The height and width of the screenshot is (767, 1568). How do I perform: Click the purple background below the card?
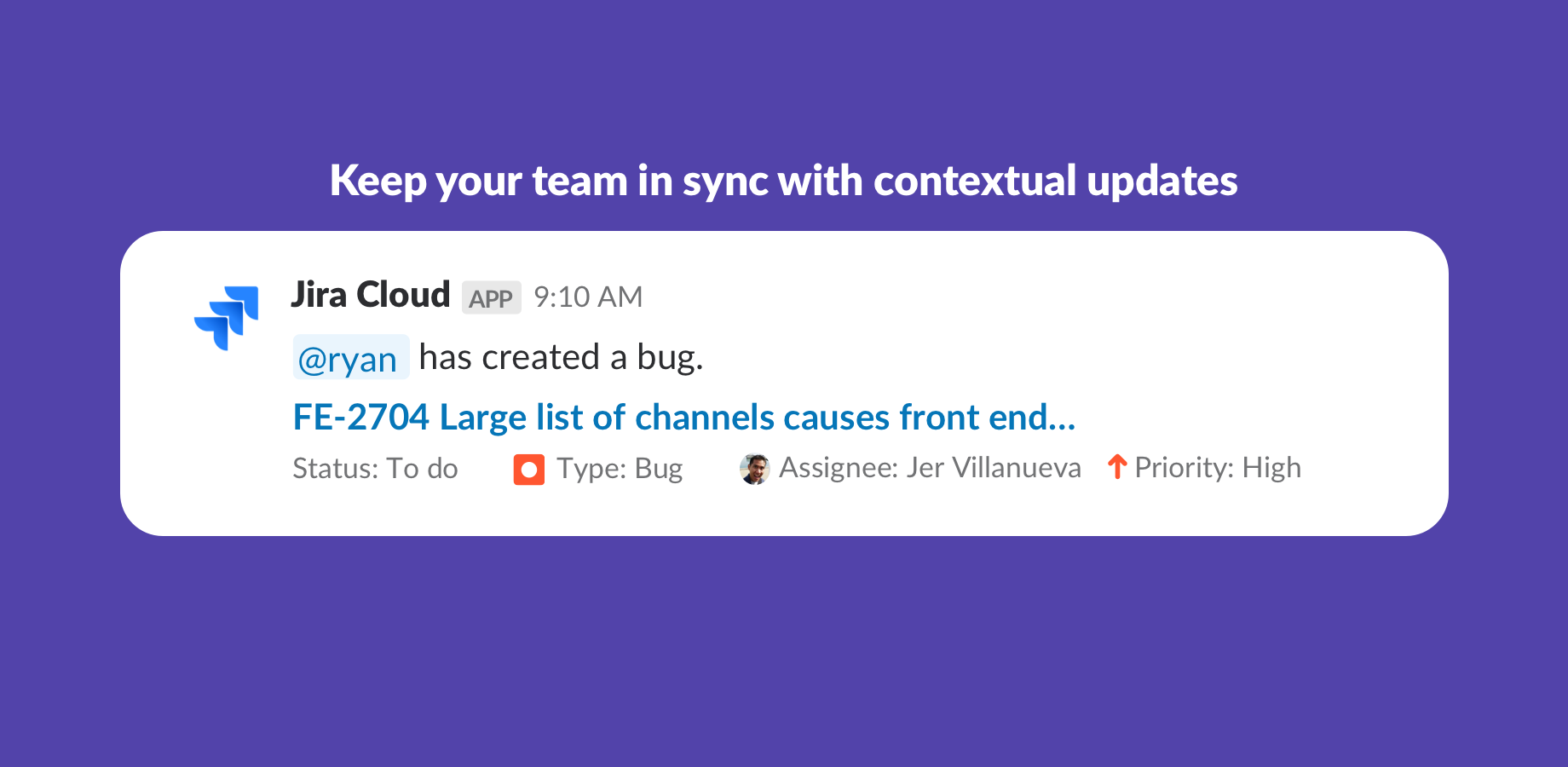pos(784,648)
